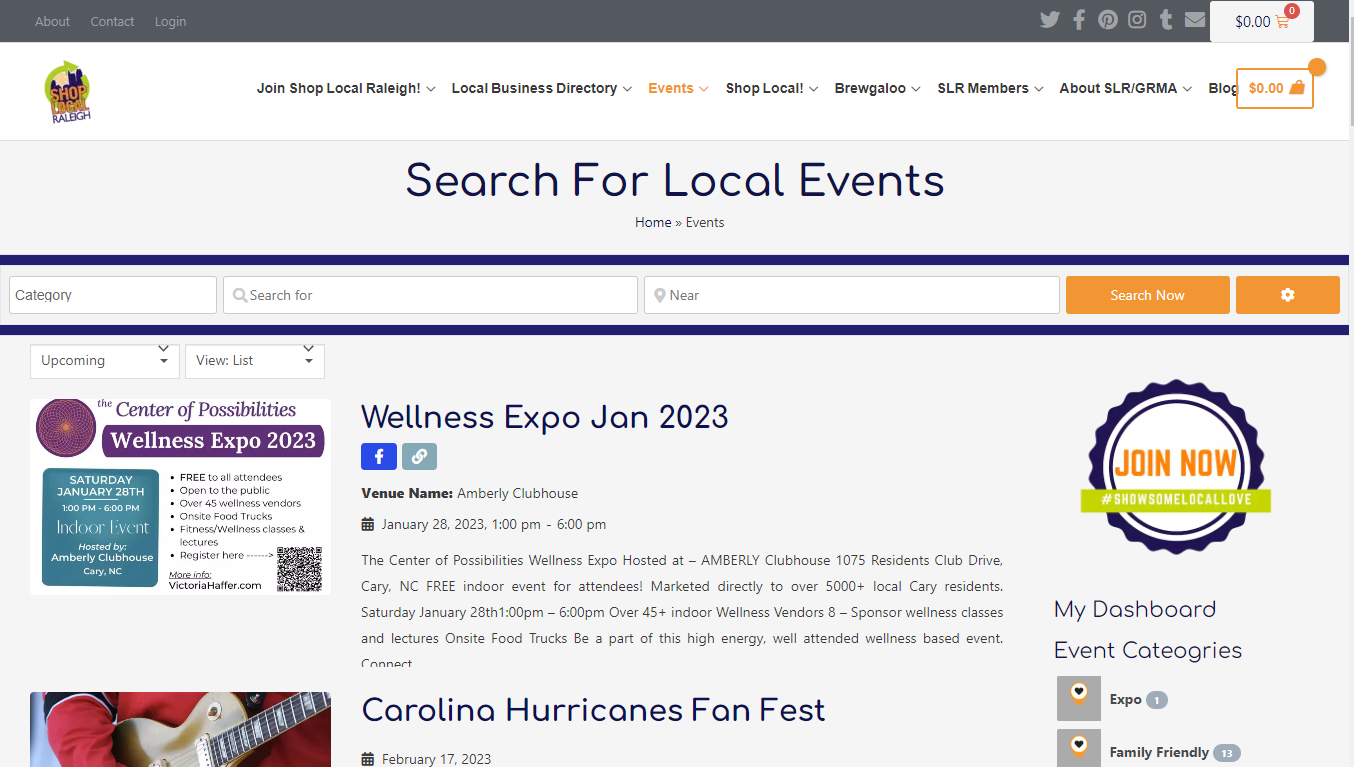1354x767 pixels.
Task: Open the Pinterest social icon
Action: coord(1108,20)
